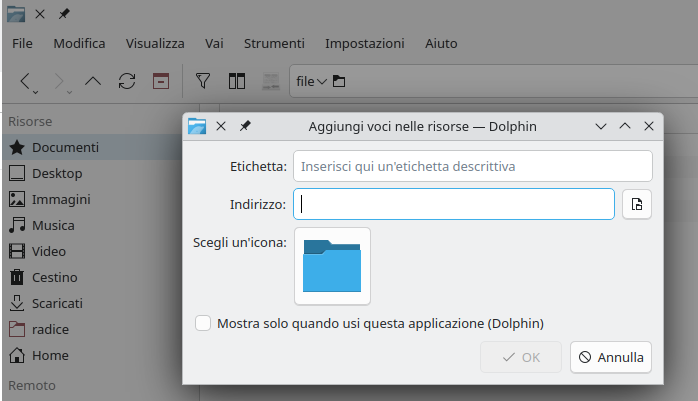
Task: Select Immagini in the Risorse sidebar
Action: click(x=60, y=199)
